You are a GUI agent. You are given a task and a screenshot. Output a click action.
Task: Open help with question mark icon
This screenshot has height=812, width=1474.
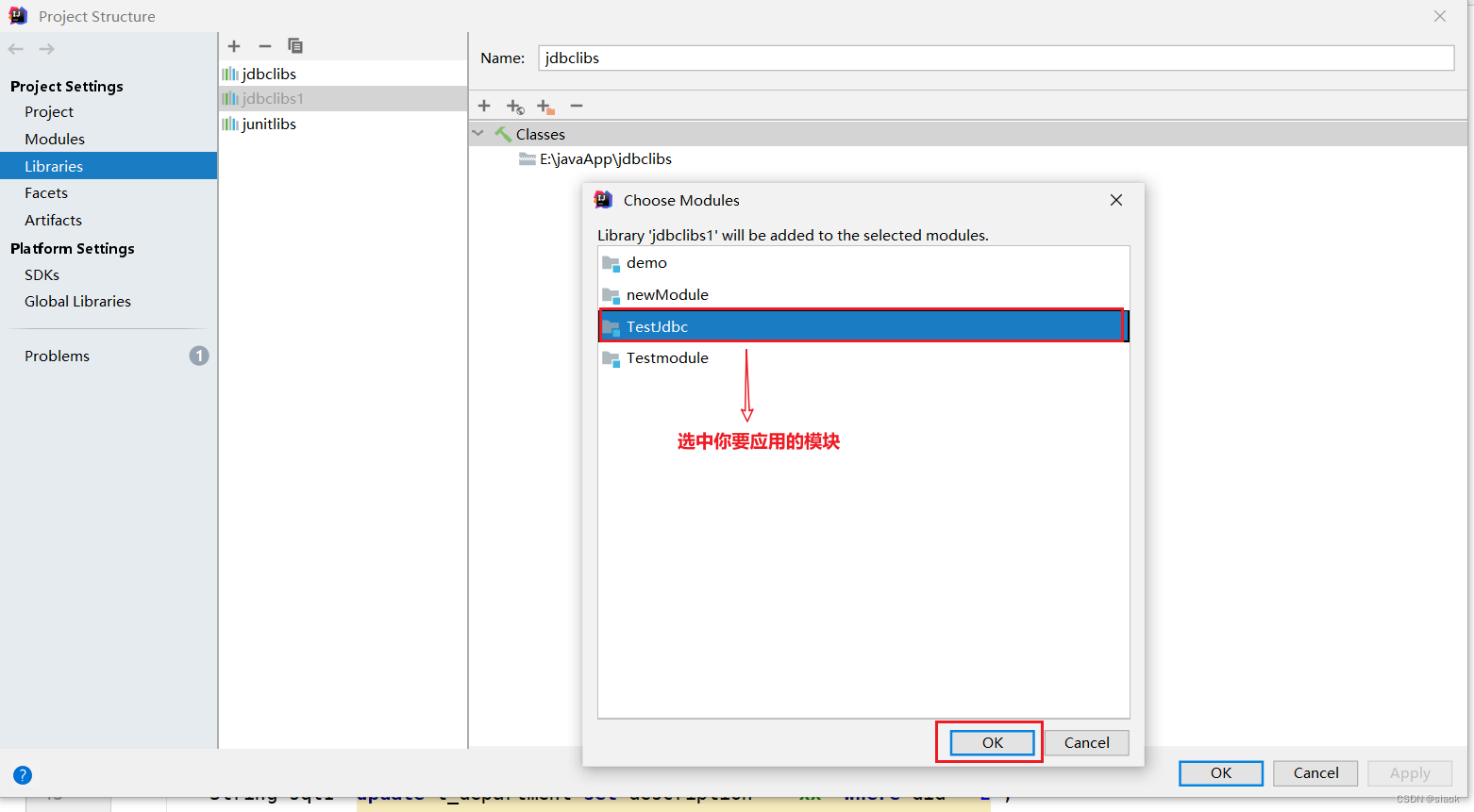(x=23, y=775)
